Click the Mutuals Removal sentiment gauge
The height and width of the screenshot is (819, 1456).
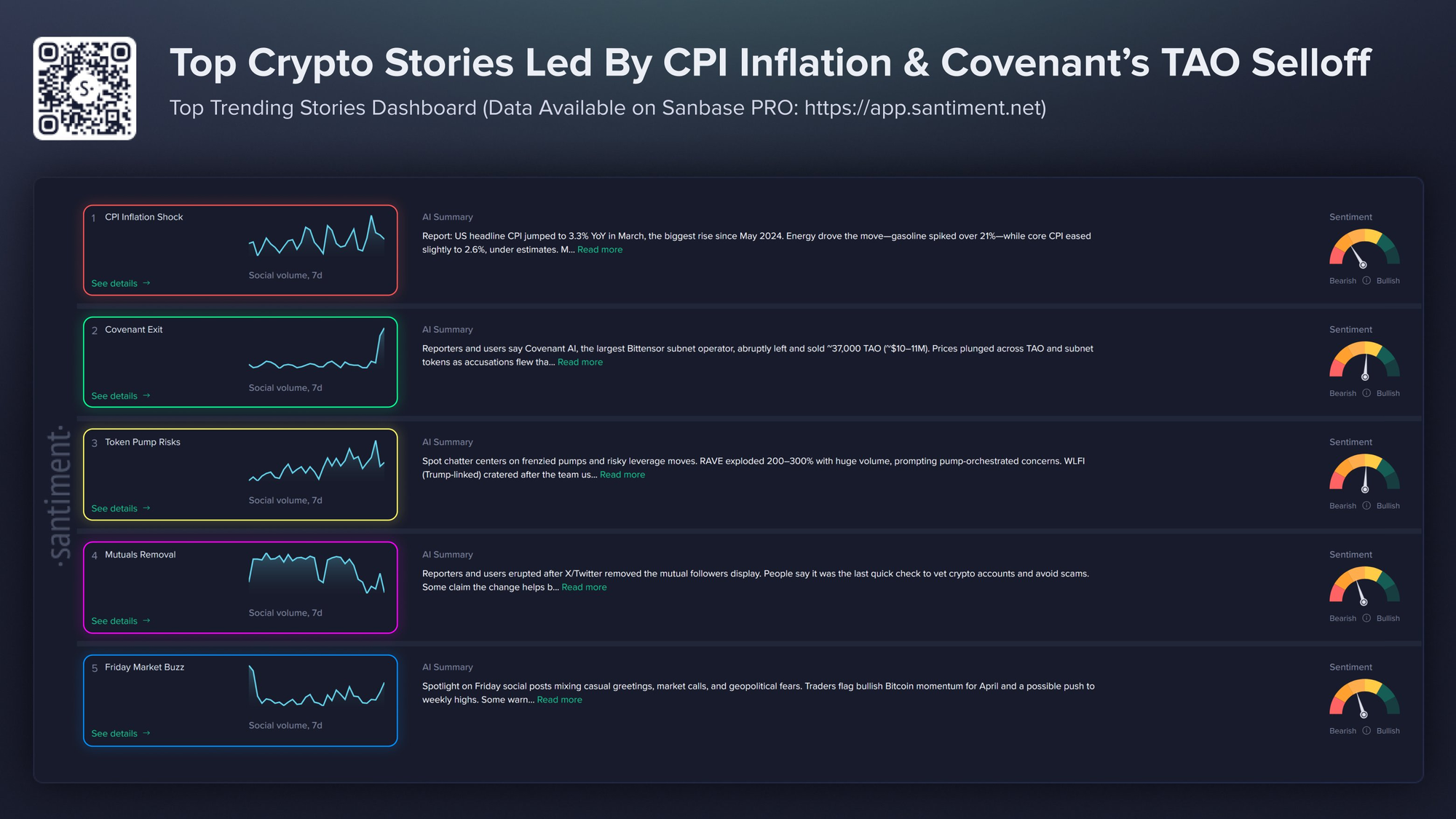[1364, 586]
